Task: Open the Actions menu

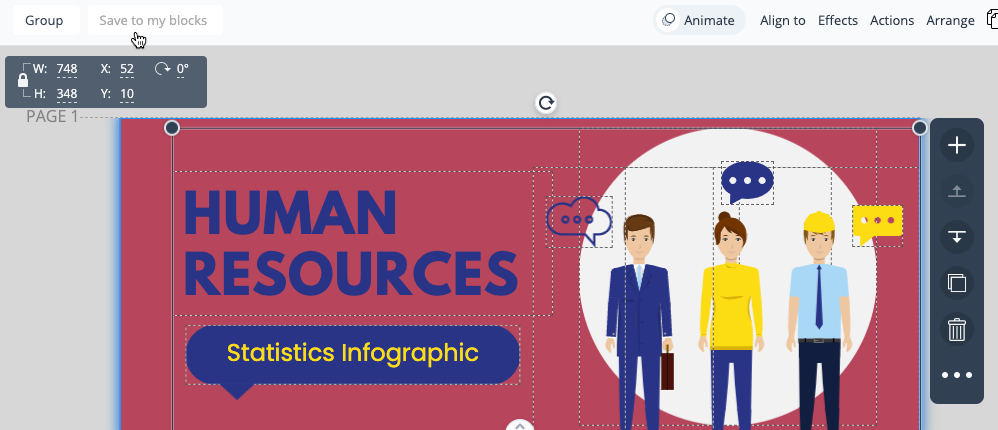Action: [x=892, y=20]
